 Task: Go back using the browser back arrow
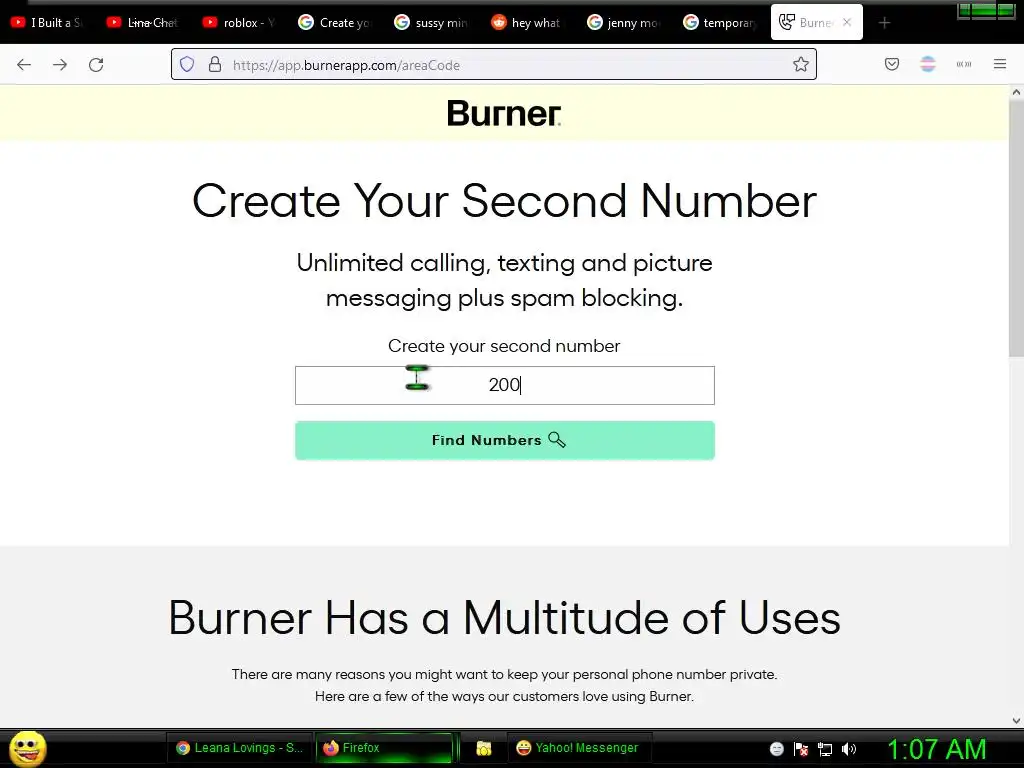click(x=24, y=65)
